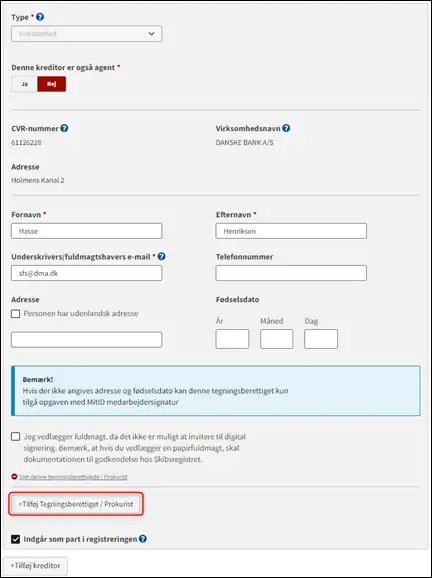Click the Type dropdown chevron arrow
The image size is (432, 578).
151,34
